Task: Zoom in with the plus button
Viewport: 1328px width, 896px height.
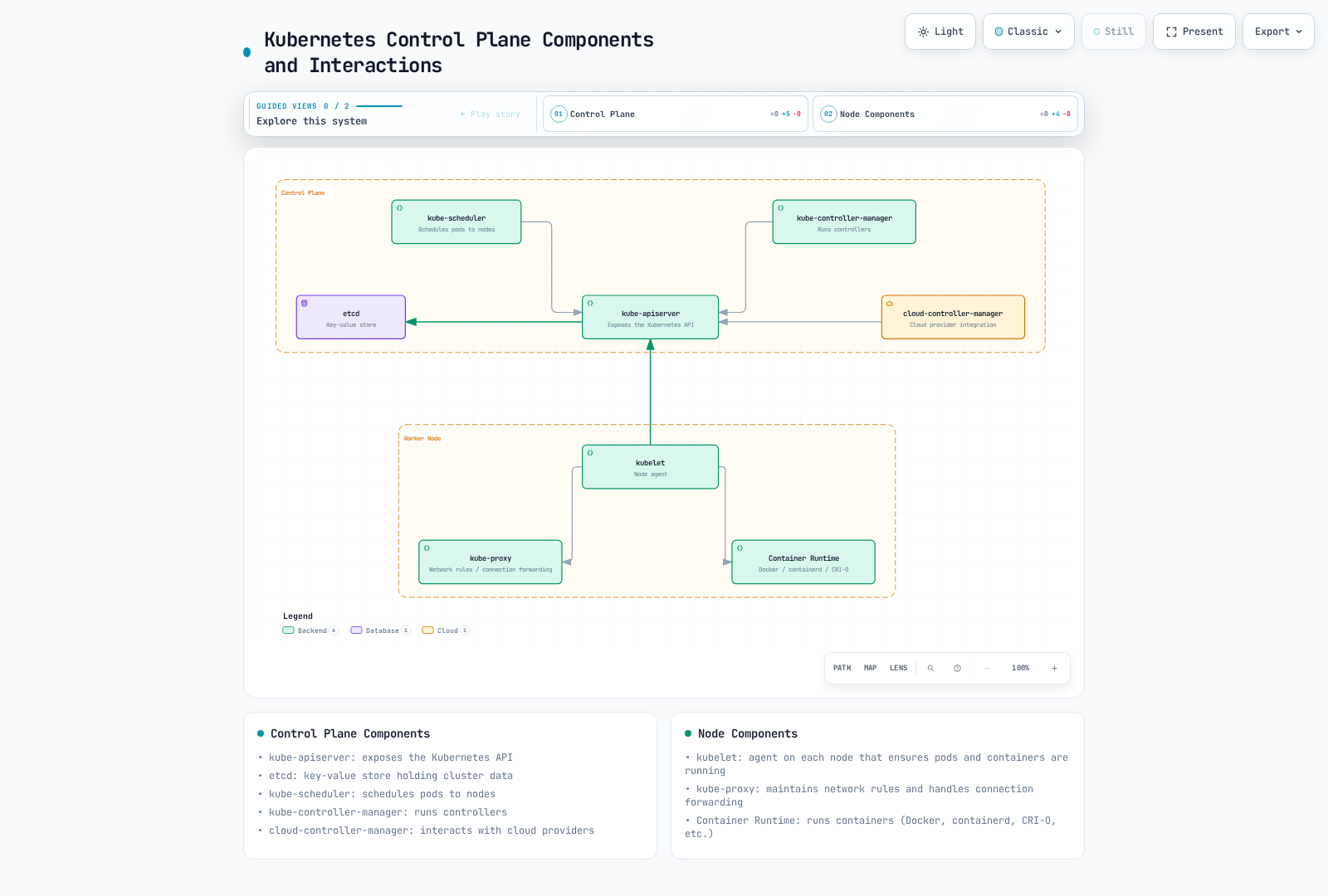Action: pos(1054,668)
